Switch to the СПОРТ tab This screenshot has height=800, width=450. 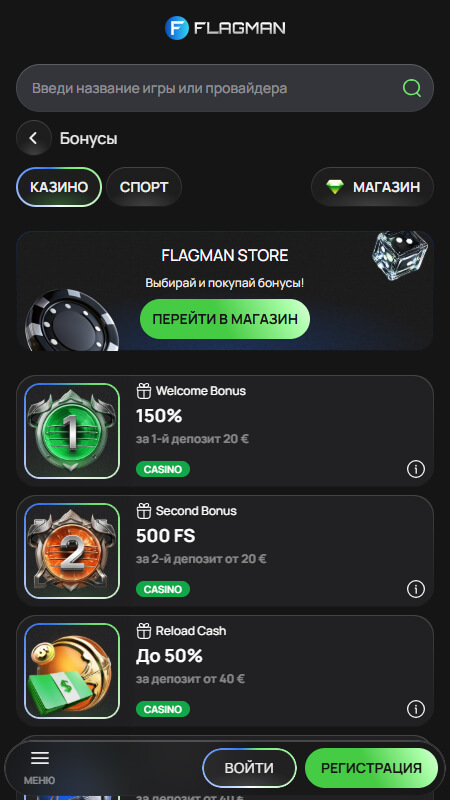[x=144, y=187]
